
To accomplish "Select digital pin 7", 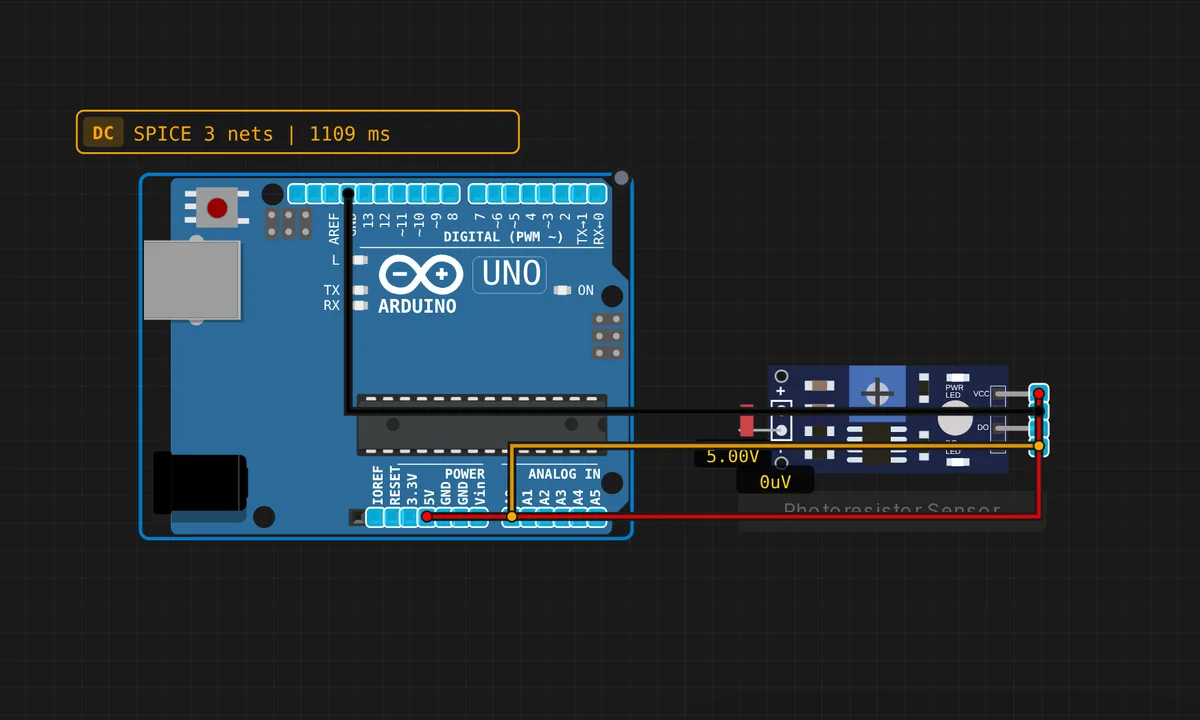I will [x=478, y=194].
